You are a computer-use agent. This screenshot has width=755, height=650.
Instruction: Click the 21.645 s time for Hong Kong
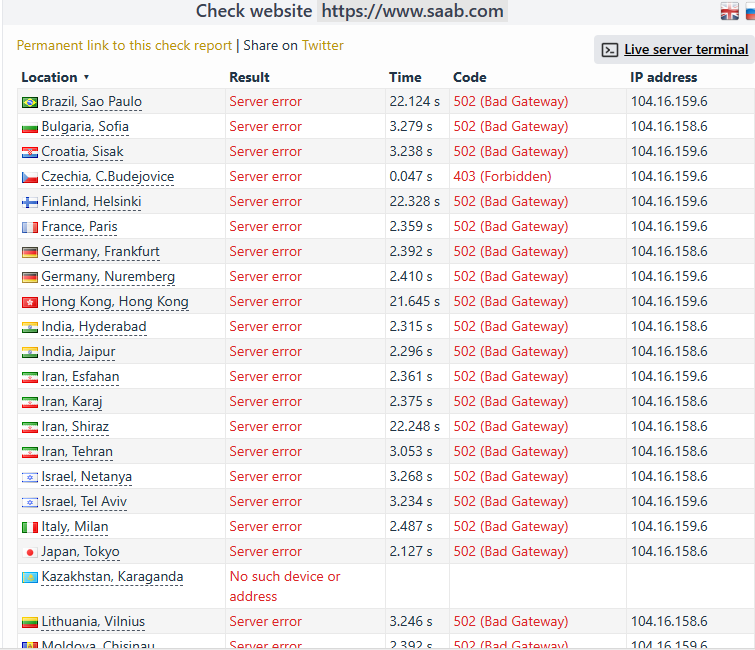tap(415, 302)
